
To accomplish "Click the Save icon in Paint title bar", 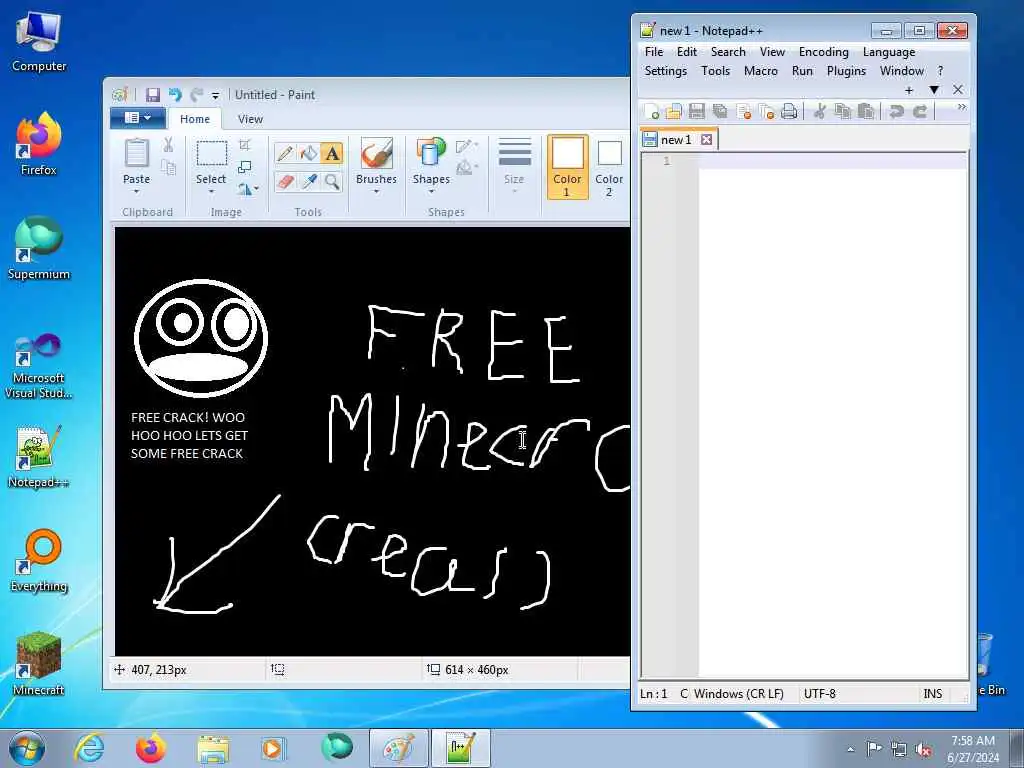I will pyautogui.click(x=153, y=95).
